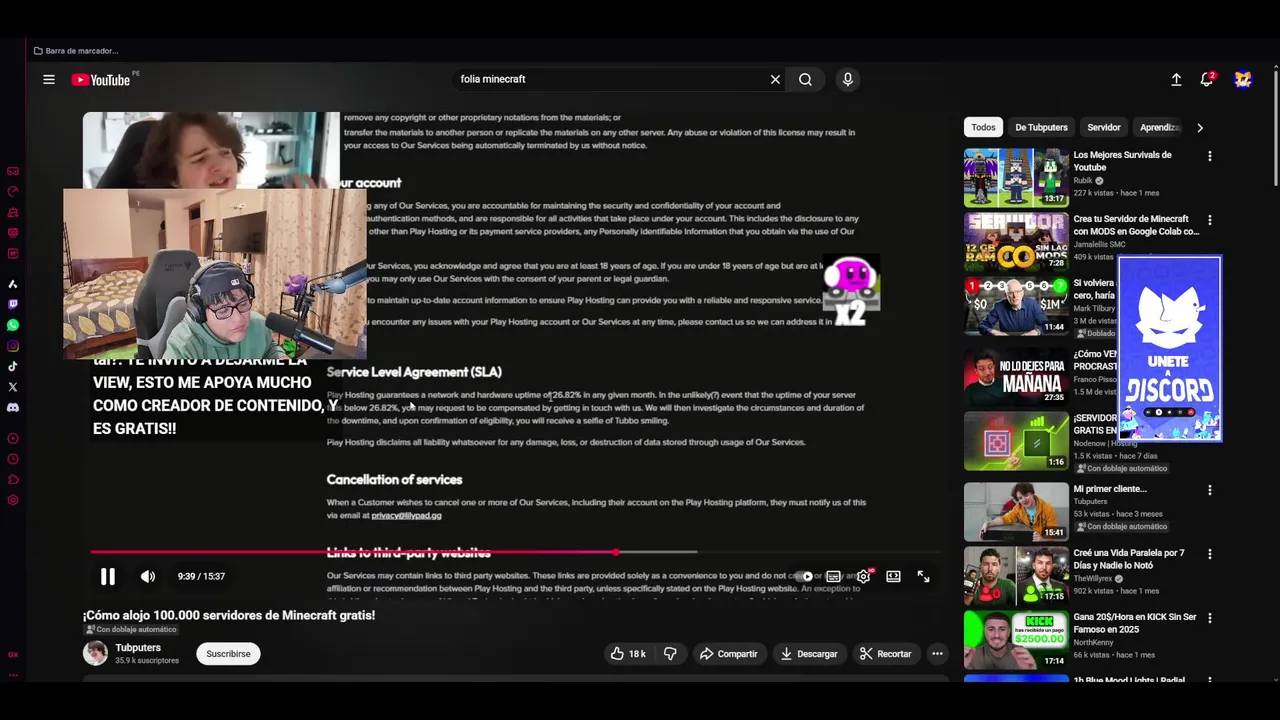Open Twitch in the browser sidebar
The height and width of the screenshot is (720, 1280).
pyautogui.click(x=13, y=304)
